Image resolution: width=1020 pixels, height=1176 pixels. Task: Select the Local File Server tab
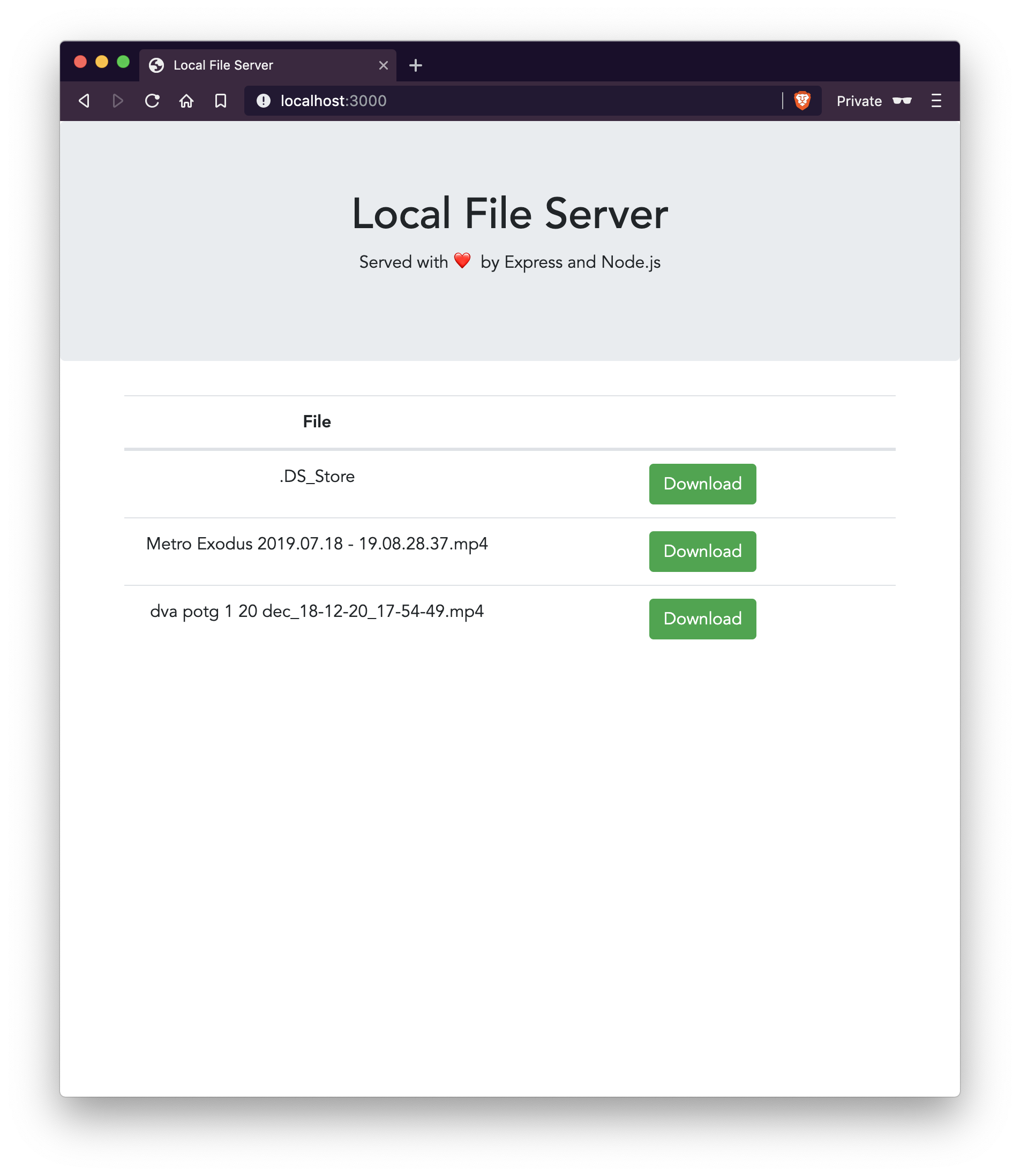click(267, 65)
